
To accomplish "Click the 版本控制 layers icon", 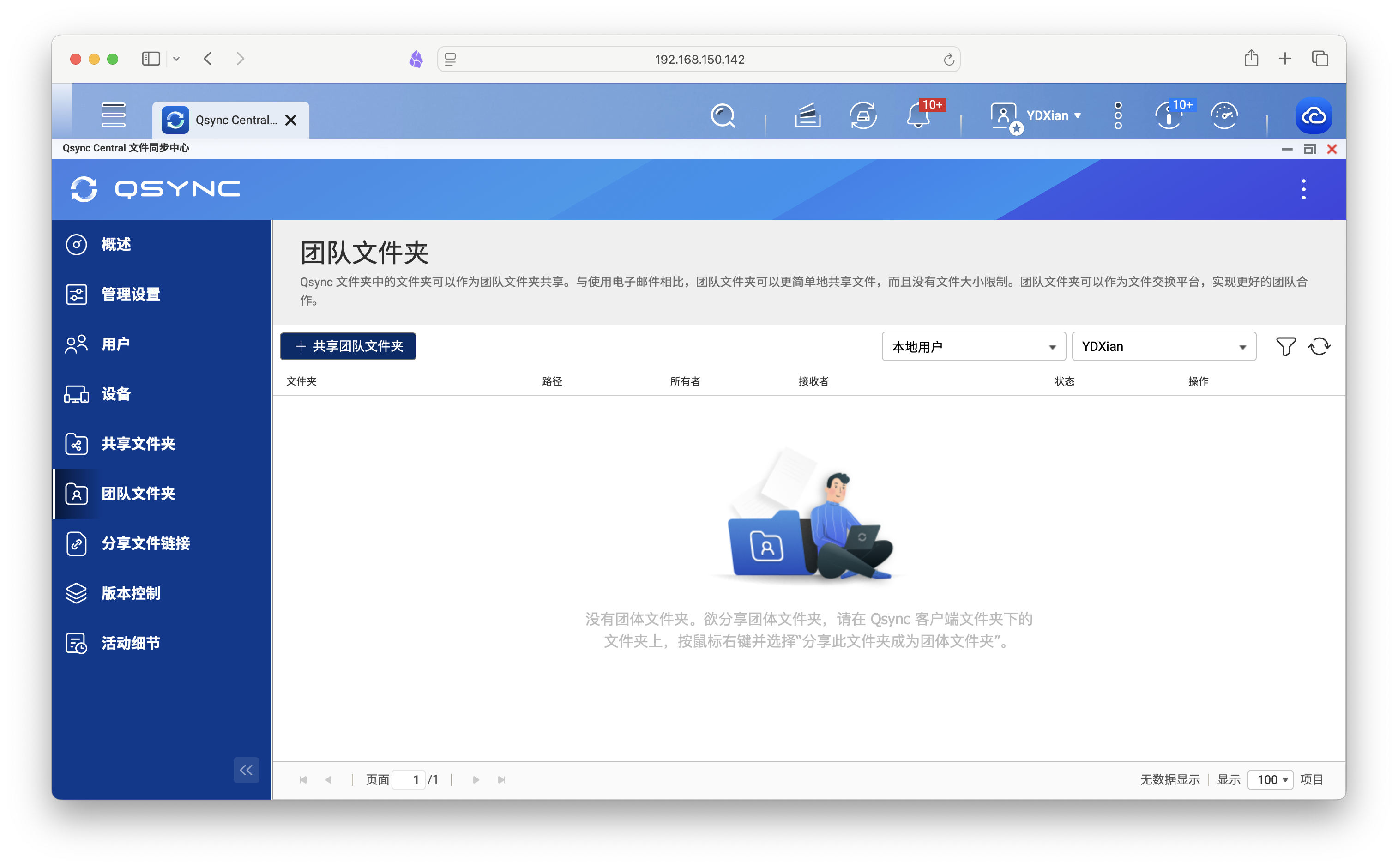I will click(76, 594).
